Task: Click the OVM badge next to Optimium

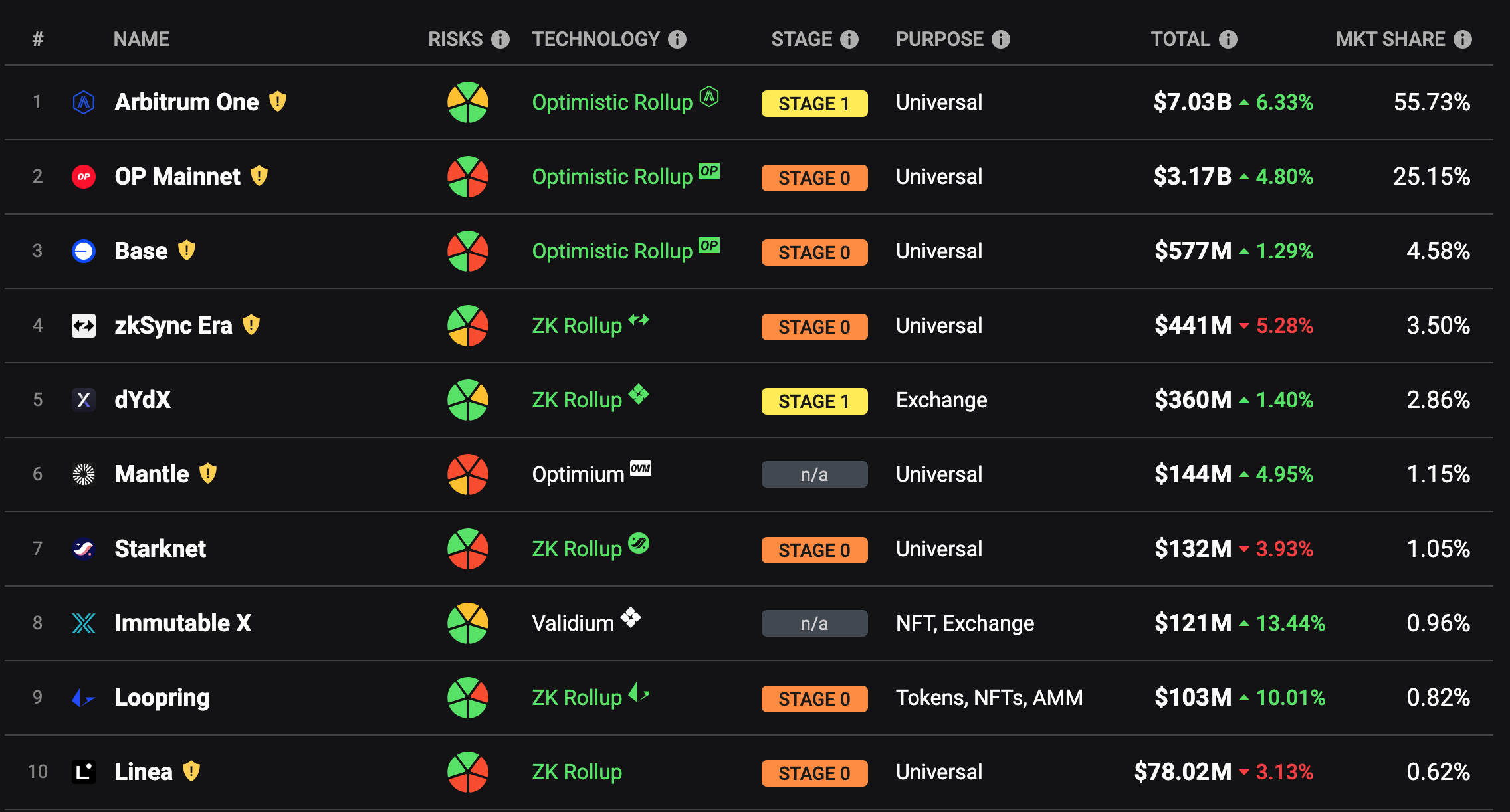Action: 641,468
